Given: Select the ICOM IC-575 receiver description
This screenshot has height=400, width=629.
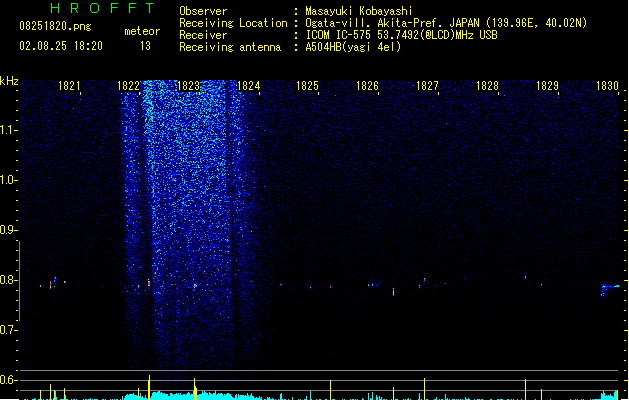Looking at the screenshot, I should [402, 35].
